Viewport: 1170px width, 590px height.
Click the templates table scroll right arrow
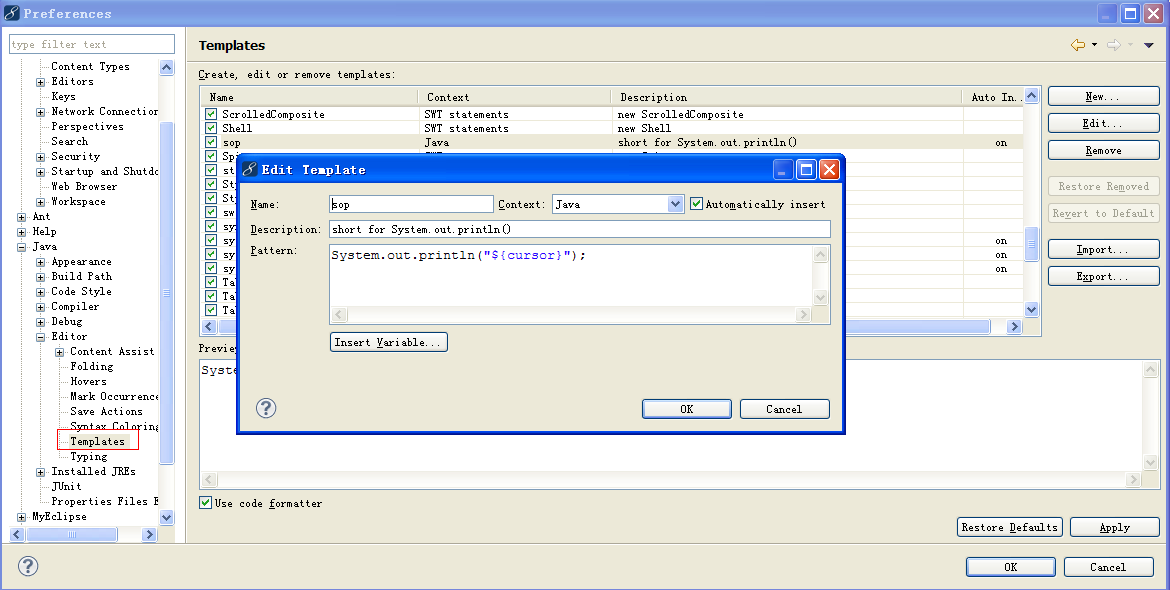pyautogui.click(x=1014, y=327)
